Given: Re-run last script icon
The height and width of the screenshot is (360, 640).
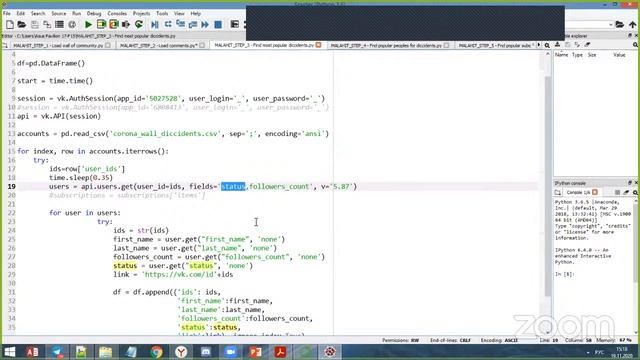Looking at the screenshot, I should [x=139, y=24].
